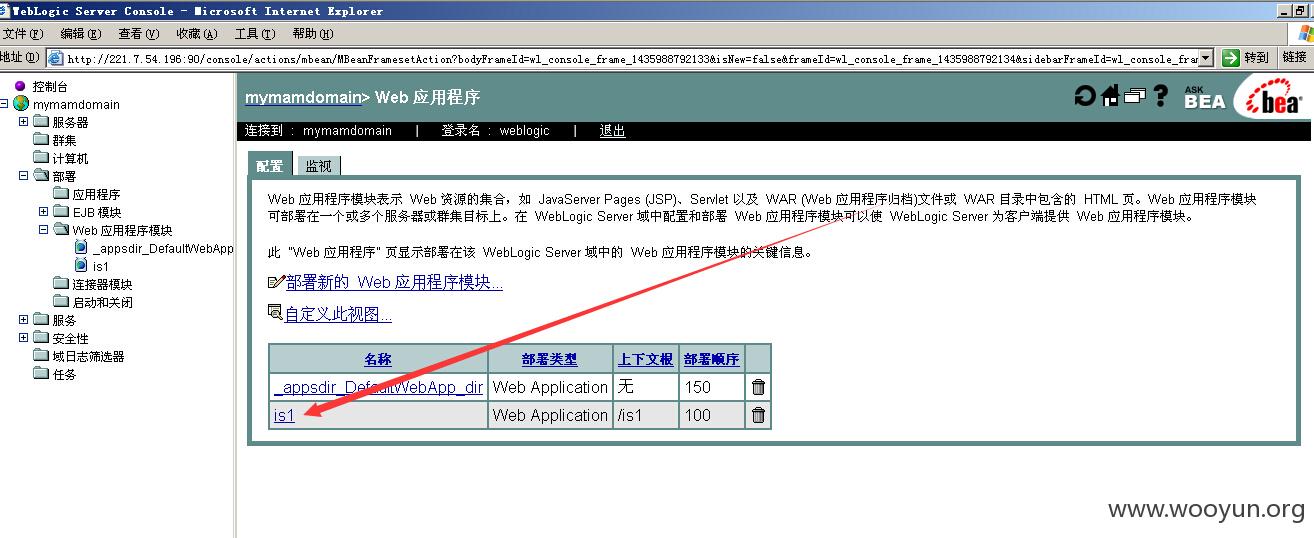Delete the is1 application using trash icon
Screen dimensions: 1314x538
[x=758, y=415]
